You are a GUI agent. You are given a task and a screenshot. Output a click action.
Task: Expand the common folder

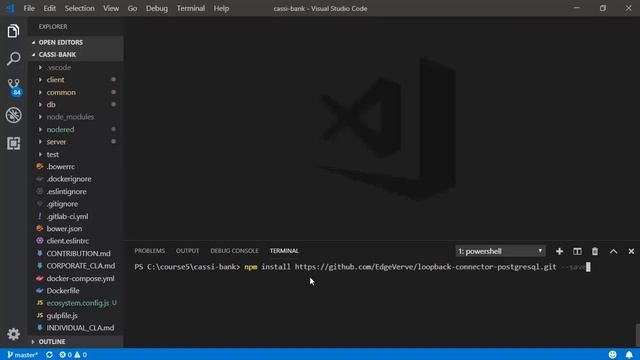point(76,92)
